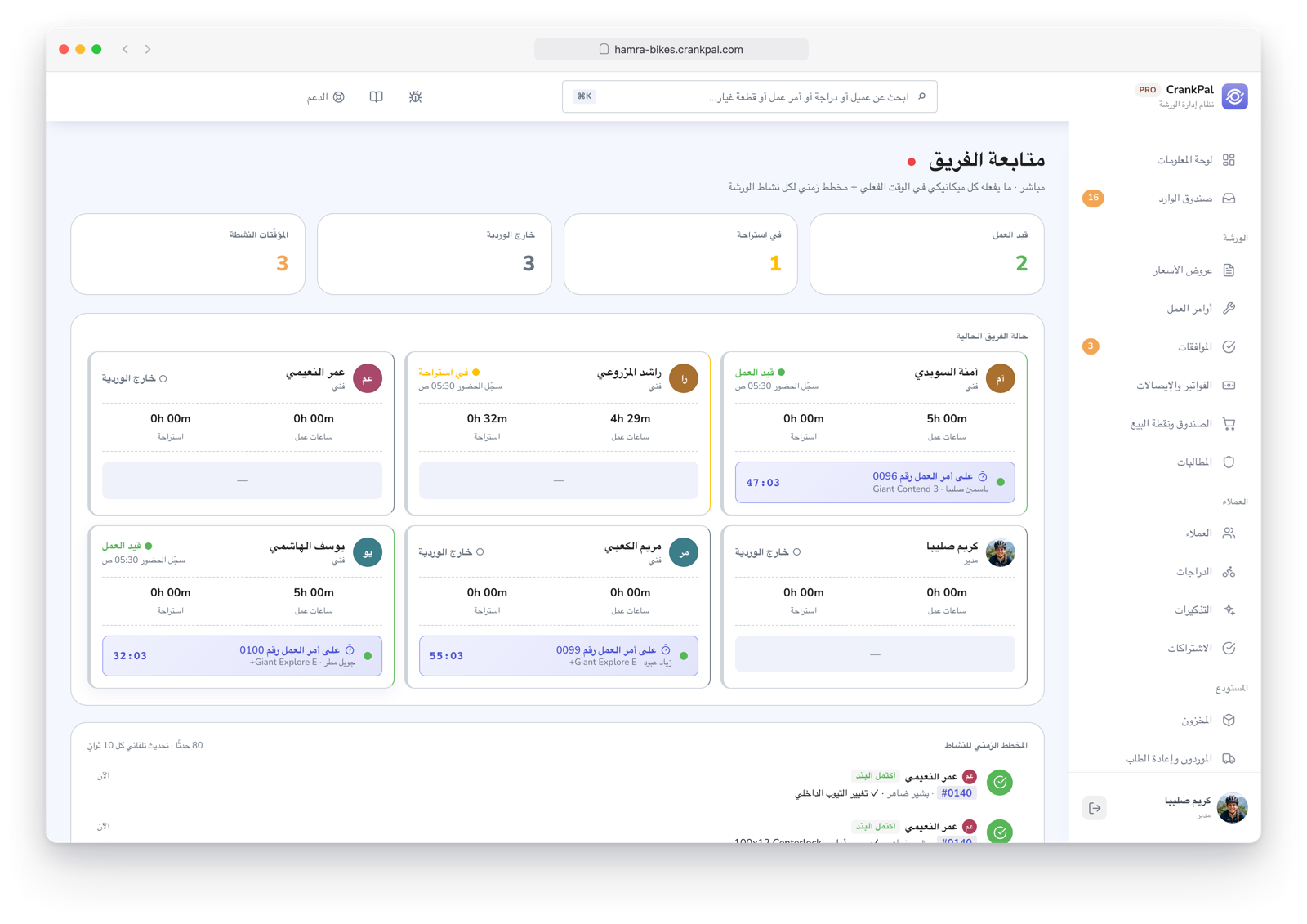The height and width of the screenshot is (924, 1307).
Task: Click the 4h 29m work hours value
Action: tap(630, 418)
